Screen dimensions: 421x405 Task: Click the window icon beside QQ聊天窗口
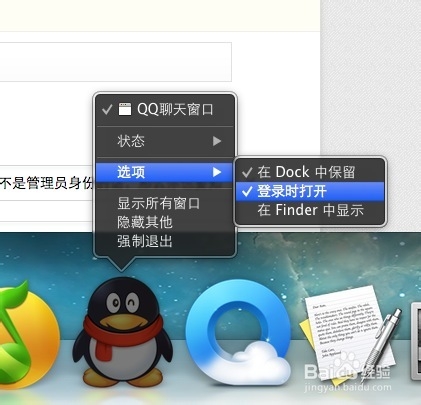(x=125, y=109)
